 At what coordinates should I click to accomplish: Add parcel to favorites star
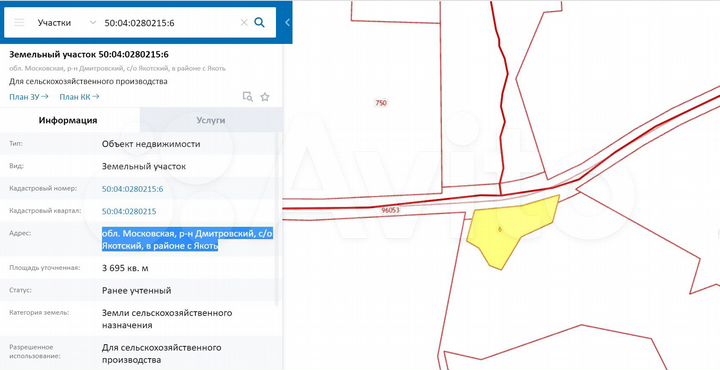[265, 97]
